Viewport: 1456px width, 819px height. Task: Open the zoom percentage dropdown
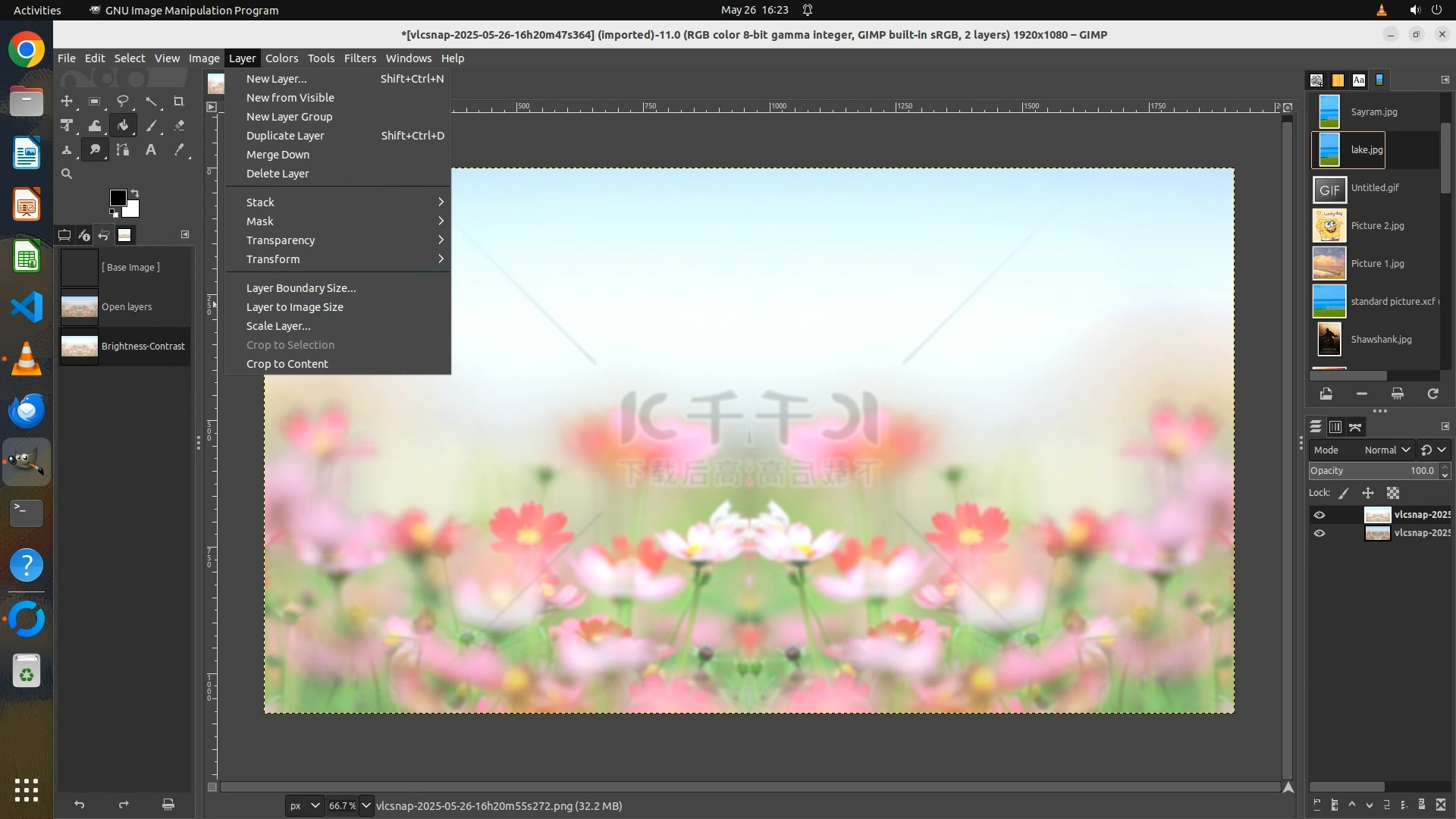click(x=366, y=805)
